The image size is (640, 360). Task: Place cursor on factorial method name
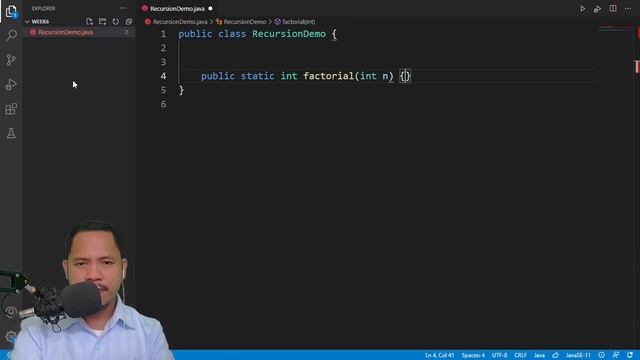(x=329, y=76)
